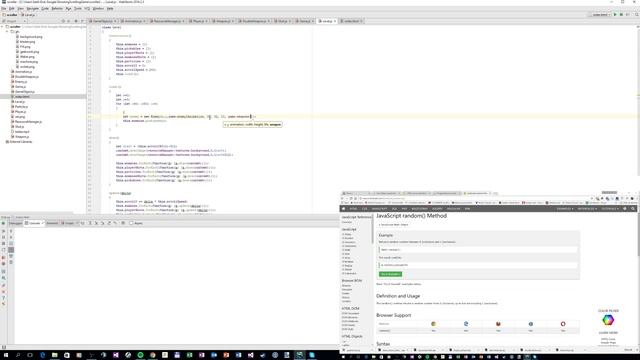Switch to the Debugger tab in Debug panel
Screen dimensions: 640x360
[16, 223]
